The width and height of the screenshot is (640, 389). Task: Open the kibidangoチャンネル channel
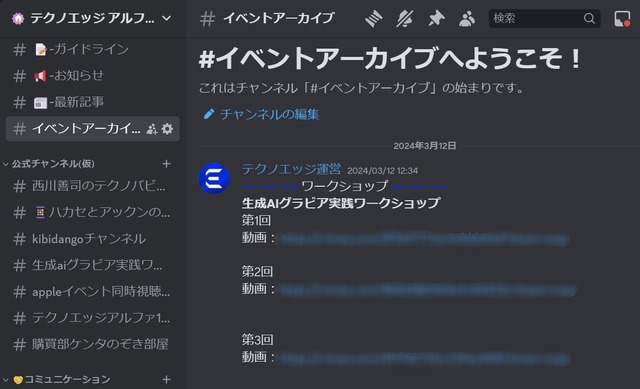click(93, 239)
